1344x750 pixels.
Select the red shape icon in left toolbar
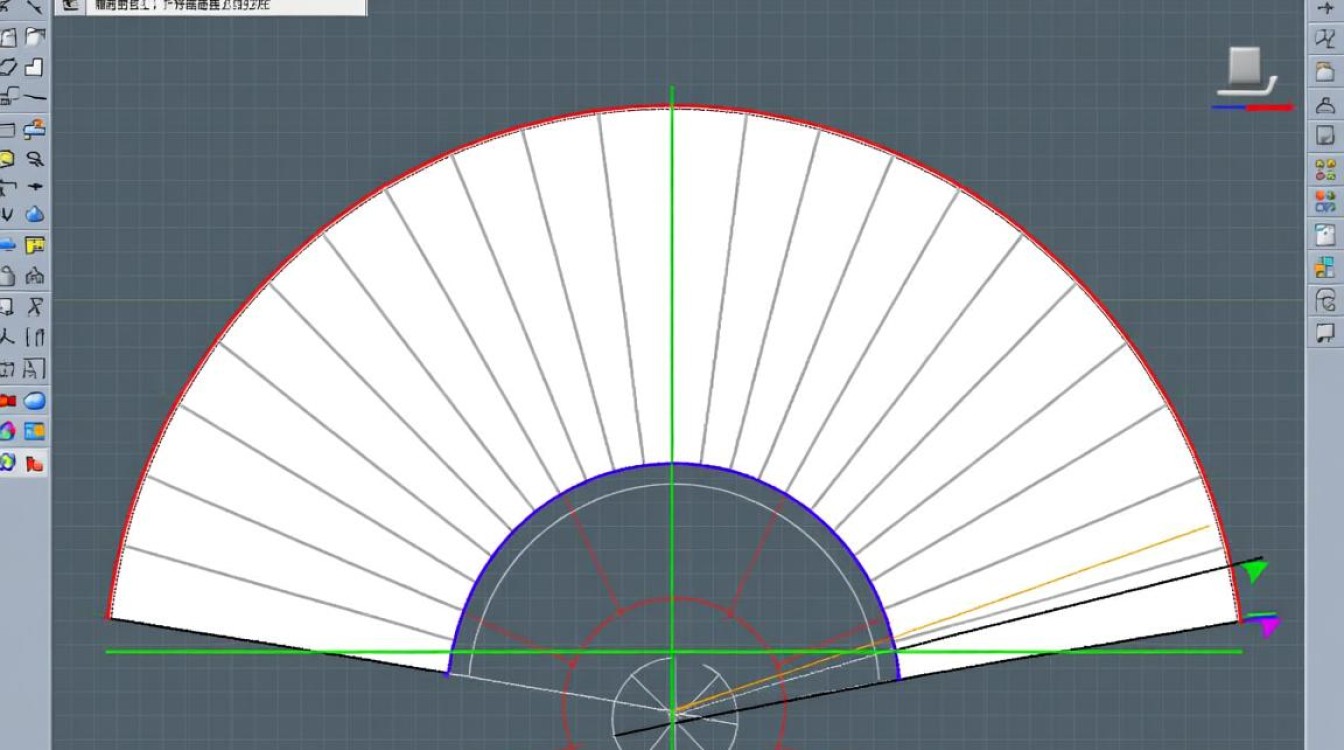pyautogui.click(x=7, y=401)
